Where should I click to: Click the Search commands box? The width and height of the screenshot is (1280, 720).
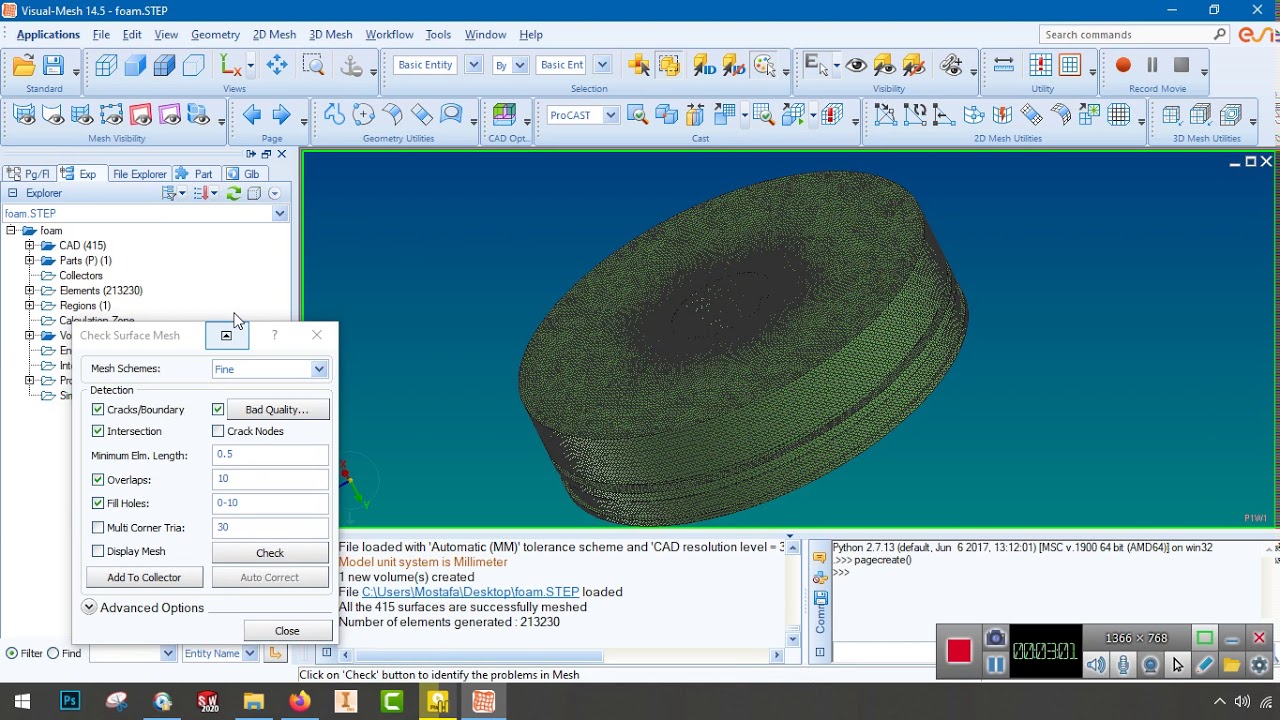click(x=1134, y=34)
